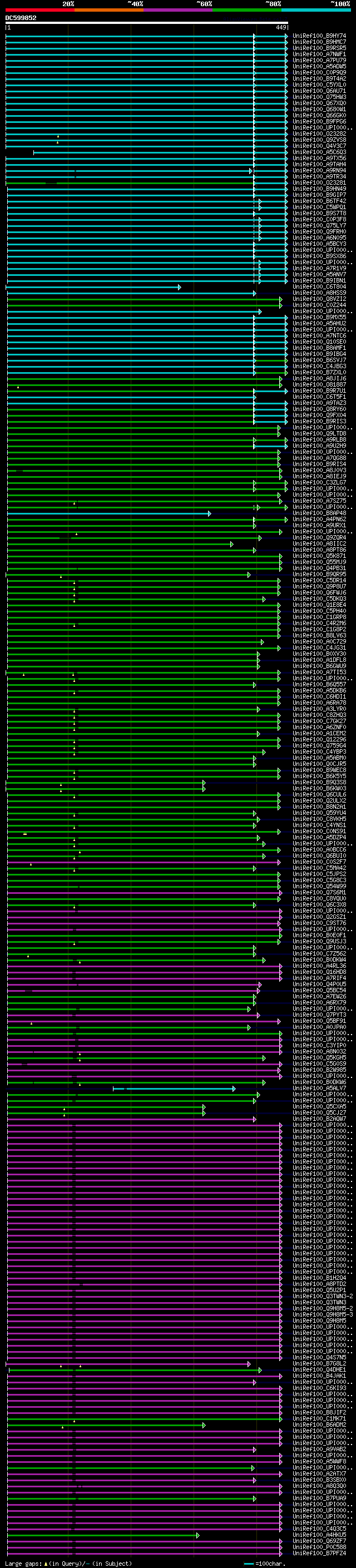The height and width of the screenshot is (1568, 356).
Task: Select the UniRef100_Q9ZVS8 label
Action: pos(319,140)
